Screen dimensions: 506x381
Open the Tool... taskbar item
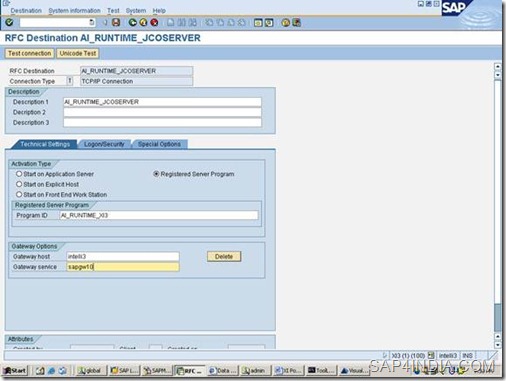tap(321, 370)
